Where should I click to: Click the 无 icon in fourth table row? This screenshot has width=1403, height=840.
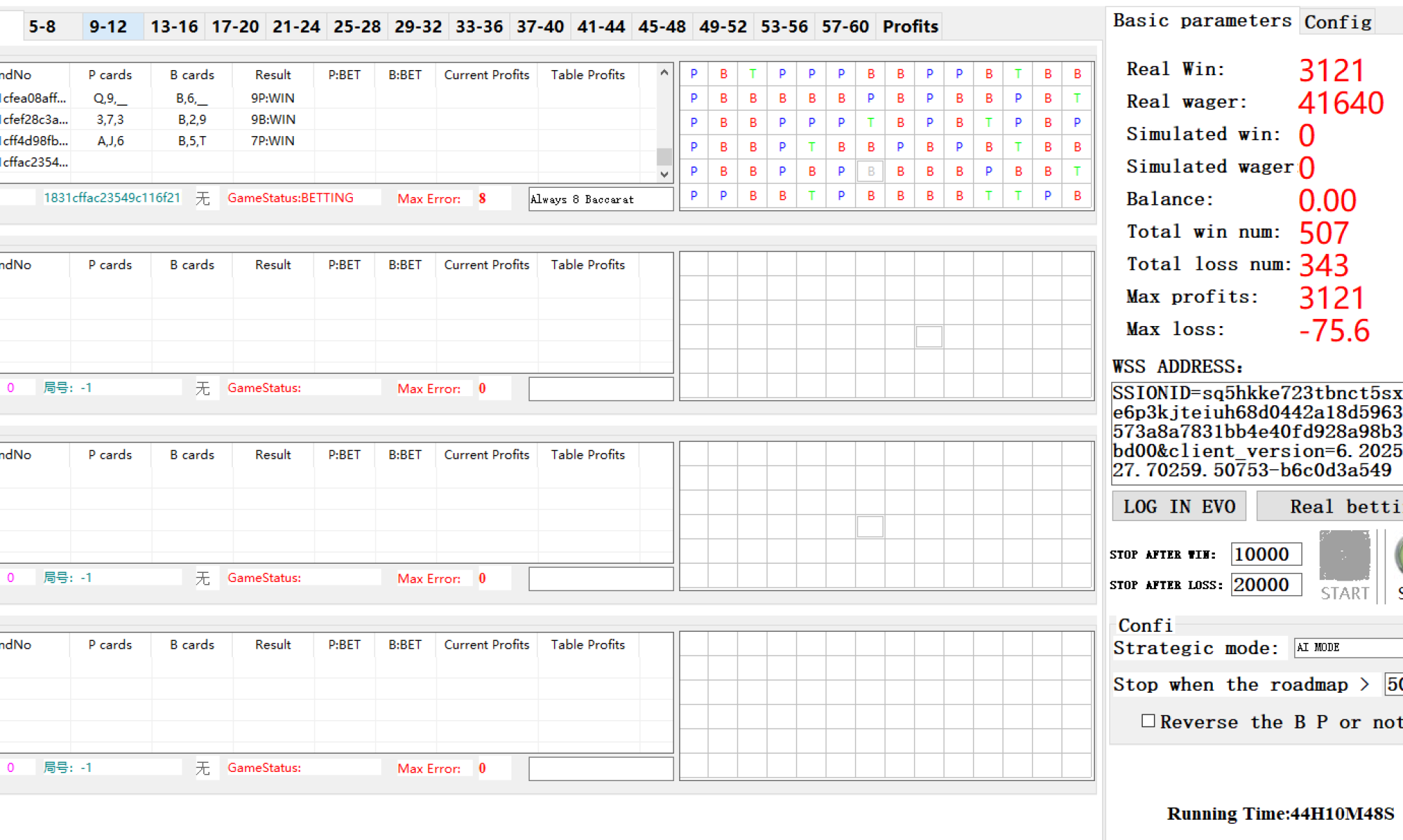(x=203, y=768)
